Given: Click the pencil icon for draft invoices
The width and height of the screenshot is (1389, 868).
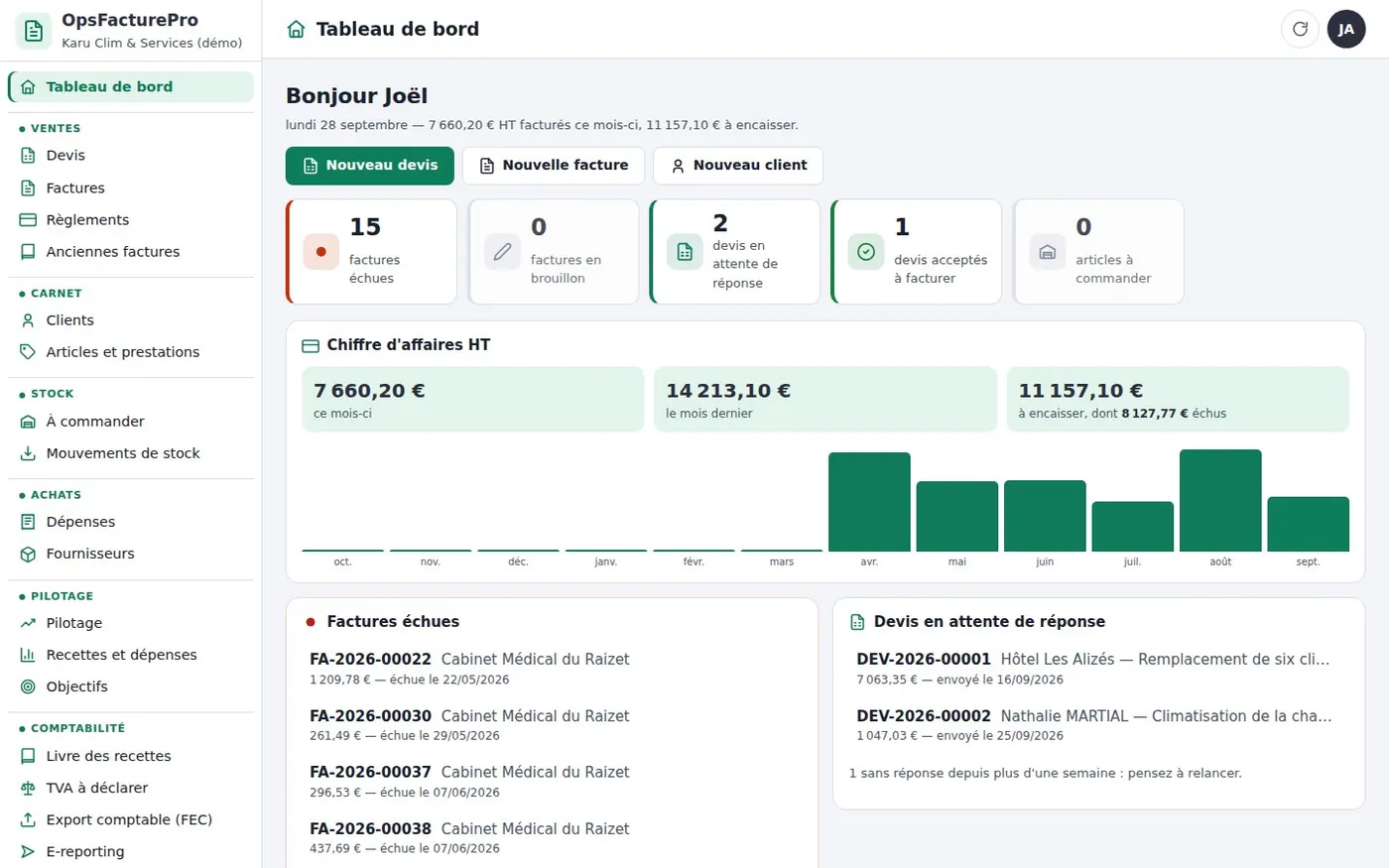Looking at the screenshot, I should pos(502,252).
